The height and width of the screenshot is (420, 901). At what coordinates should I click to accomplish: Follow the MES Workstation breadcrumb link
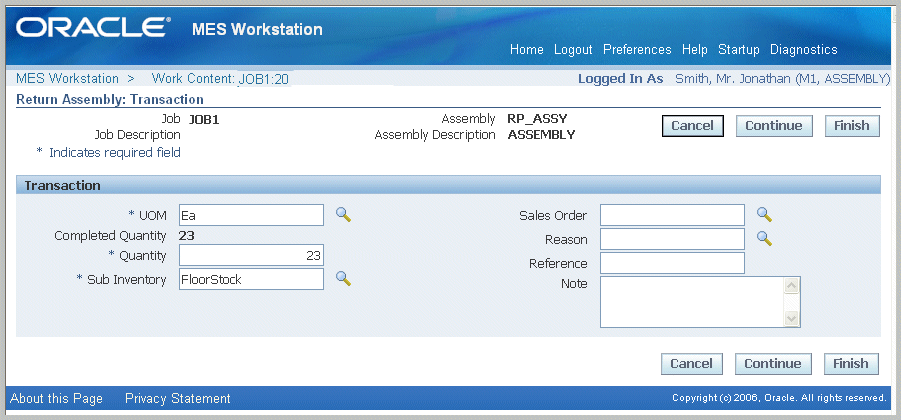67,79
